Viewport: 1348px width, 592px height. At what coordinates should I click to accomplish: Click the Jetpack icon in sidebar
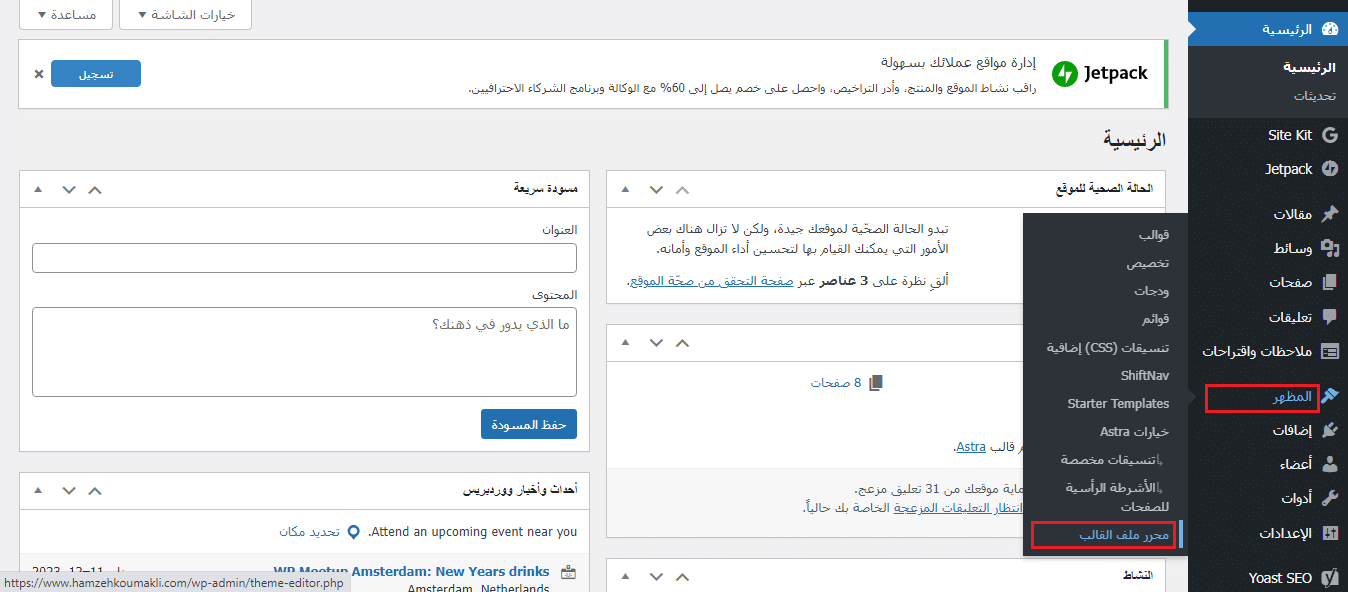[1329, 169]
